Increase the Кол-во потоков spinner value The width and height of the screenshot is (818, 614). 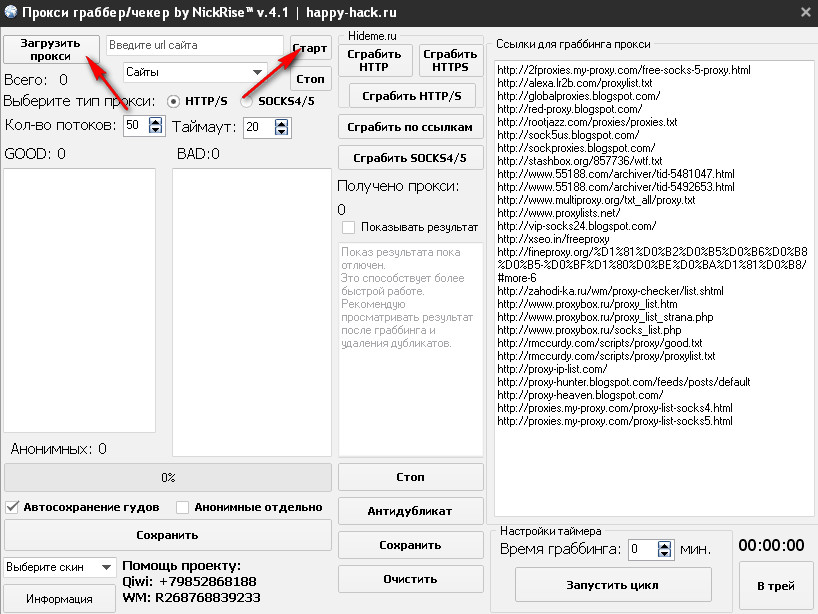click(155, 122)
